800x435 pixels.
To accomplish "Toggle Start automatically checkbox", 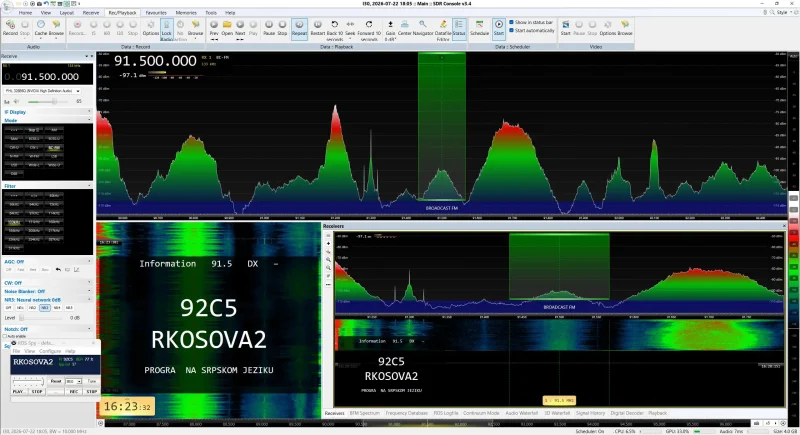I will [512, 31].
